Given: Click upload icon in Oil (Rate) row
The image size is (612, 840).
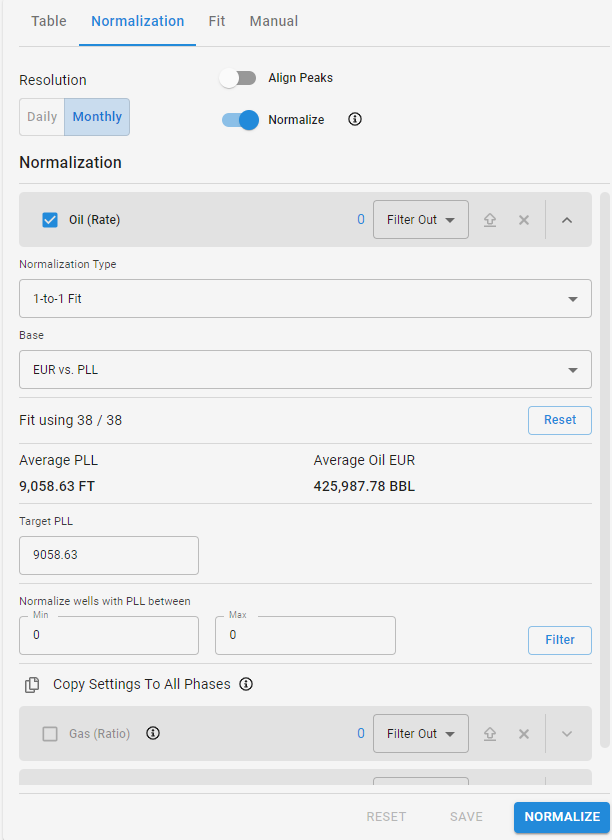Looking at the screenshot, I should point(490,220).
